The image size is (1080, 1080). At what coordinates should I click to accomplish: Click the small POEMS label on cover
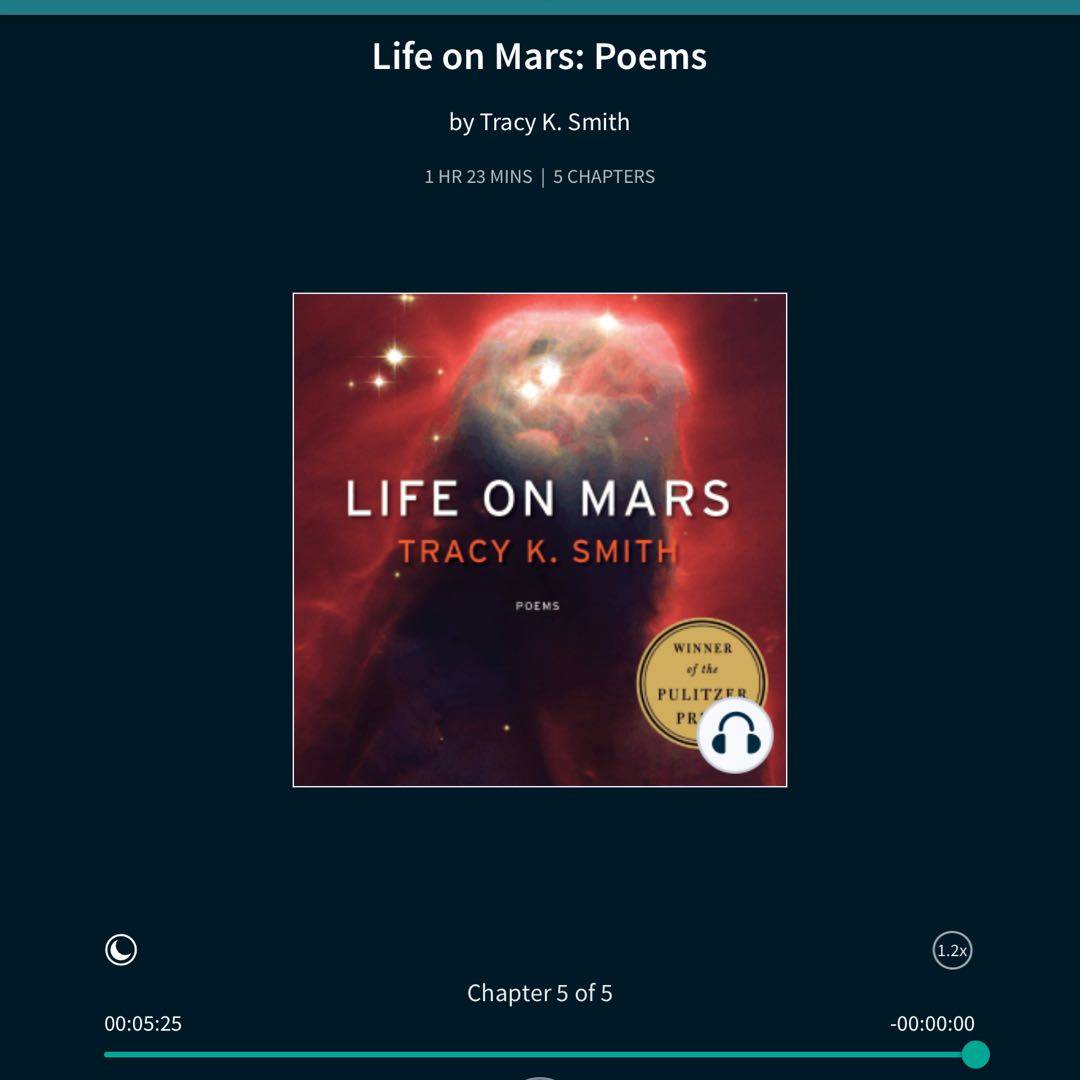[537, 606]
